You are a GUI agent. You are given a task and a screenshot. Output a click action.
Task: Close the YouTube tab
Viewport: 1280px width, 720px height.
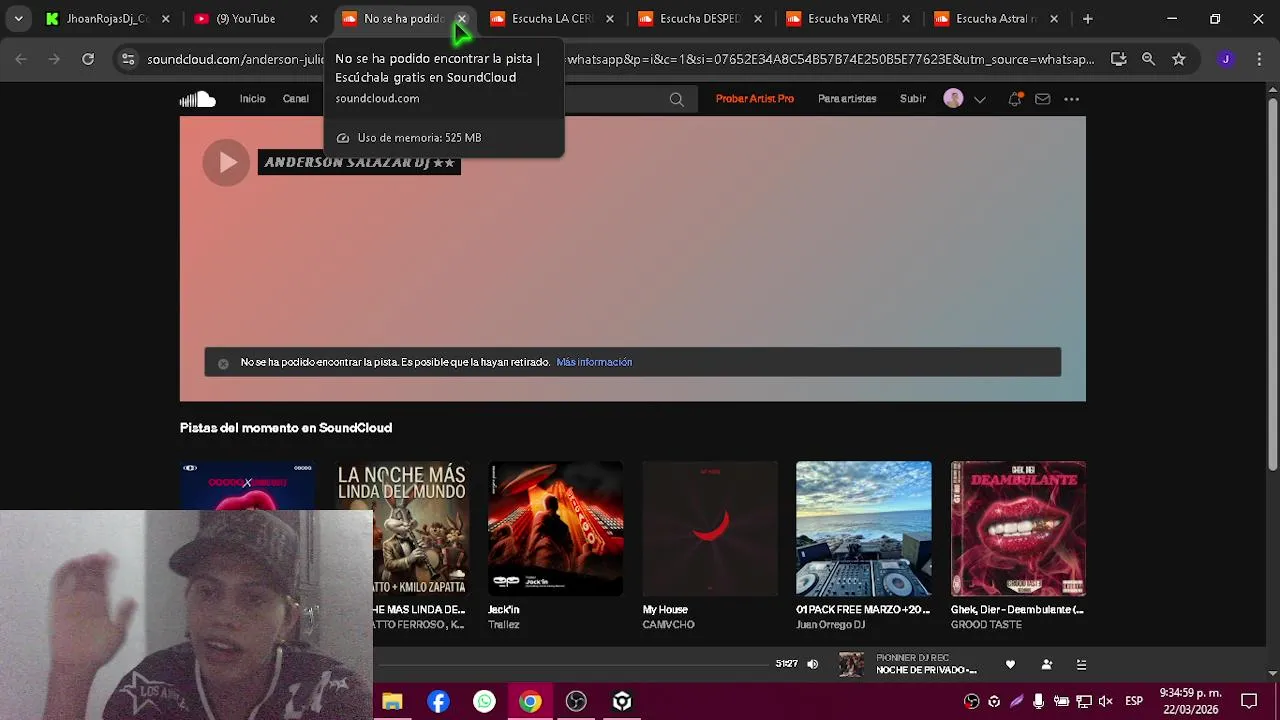[313, 18]
